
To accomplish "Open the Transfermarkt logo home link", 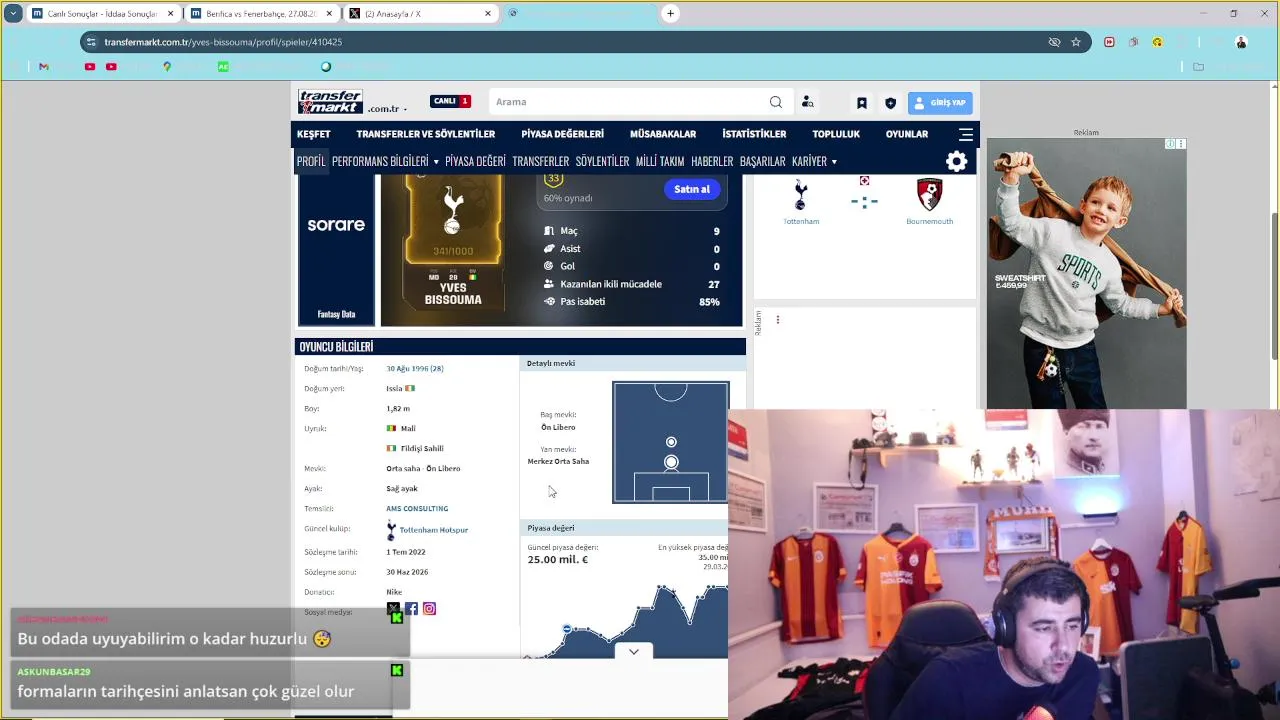I will coord(330,102).
